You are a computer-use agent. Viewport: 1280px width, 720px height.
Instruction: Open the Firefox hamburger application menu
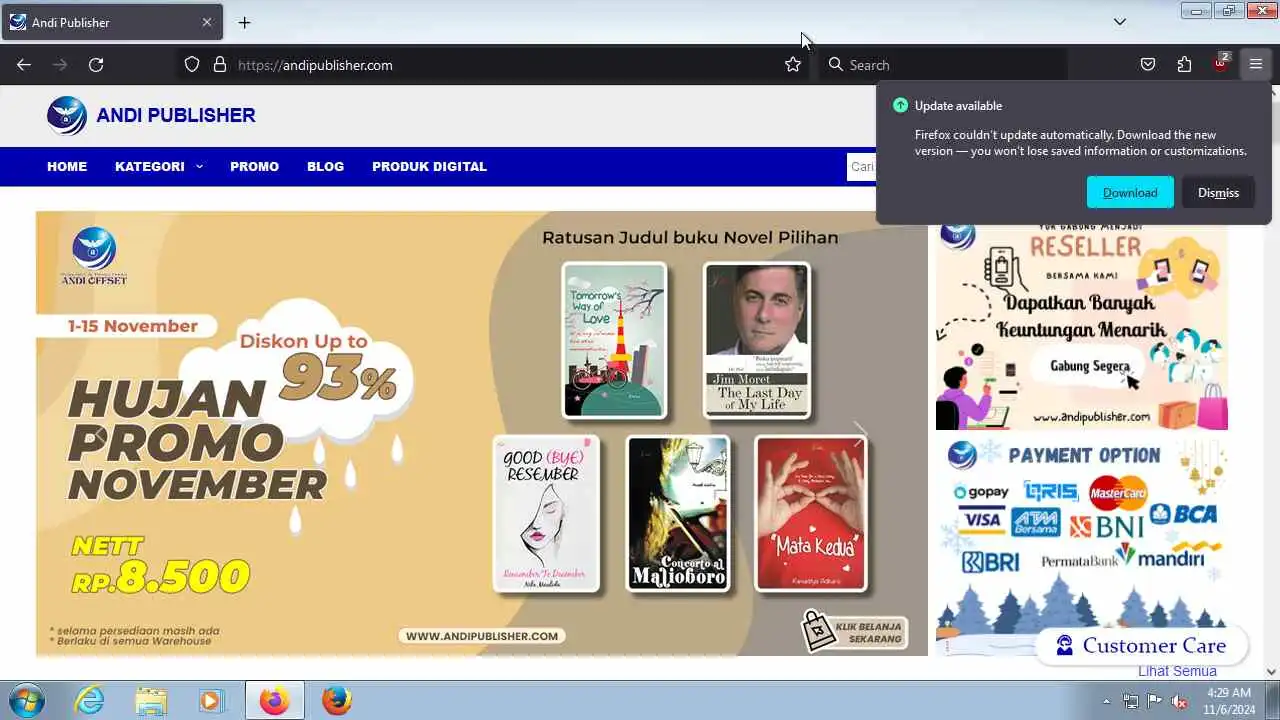[x=1256, y=65]
